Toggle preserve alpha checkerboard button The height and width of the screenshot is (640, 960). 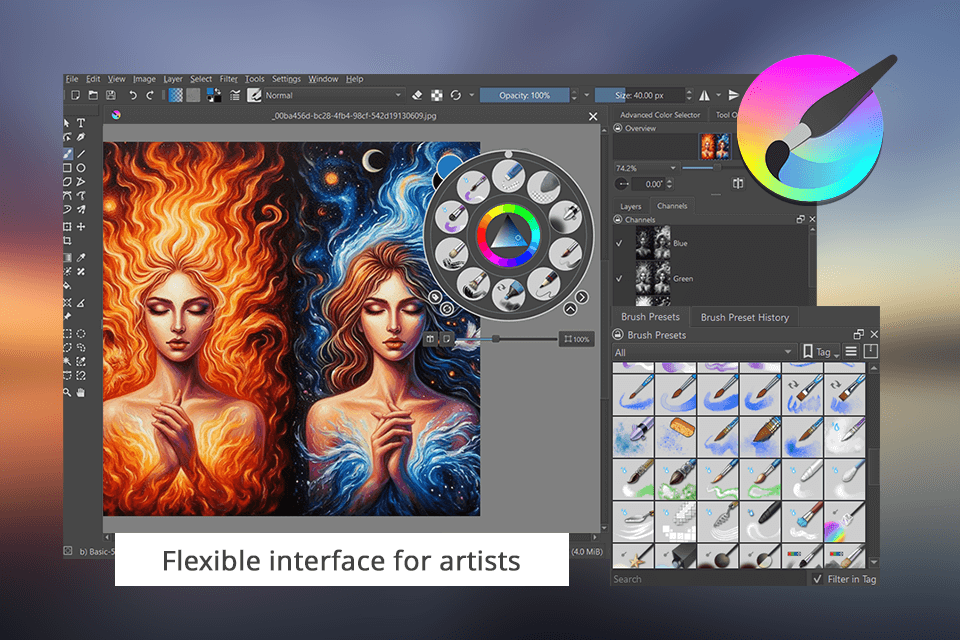pos(437,95)
